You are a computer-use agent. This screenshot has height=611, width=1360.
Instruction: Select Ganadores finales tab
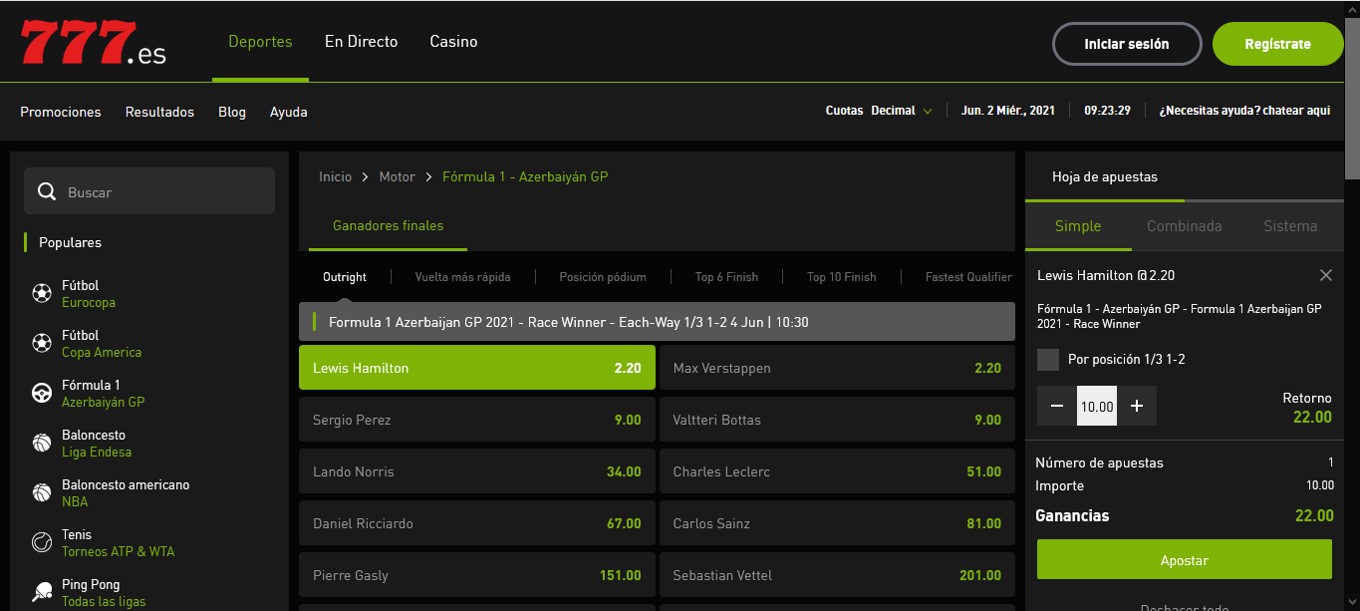point(388,226)
